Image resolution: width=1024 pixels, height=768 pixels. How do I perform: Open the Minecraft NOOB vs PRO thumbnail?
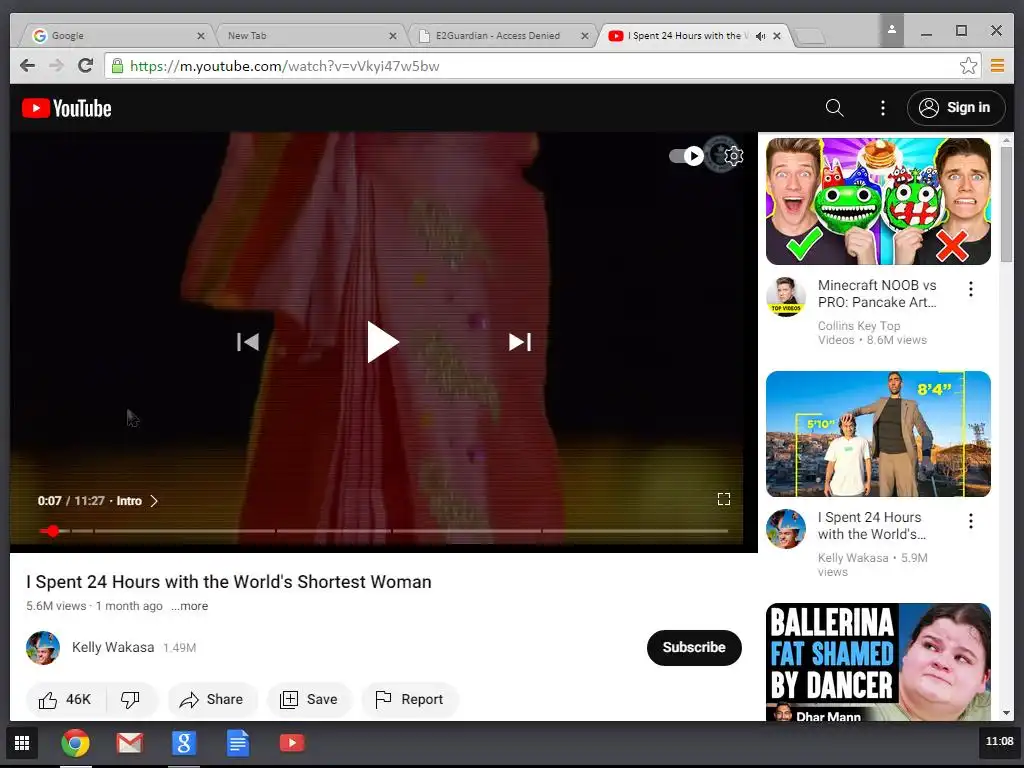pyautogui.click(x=878, y=201)
